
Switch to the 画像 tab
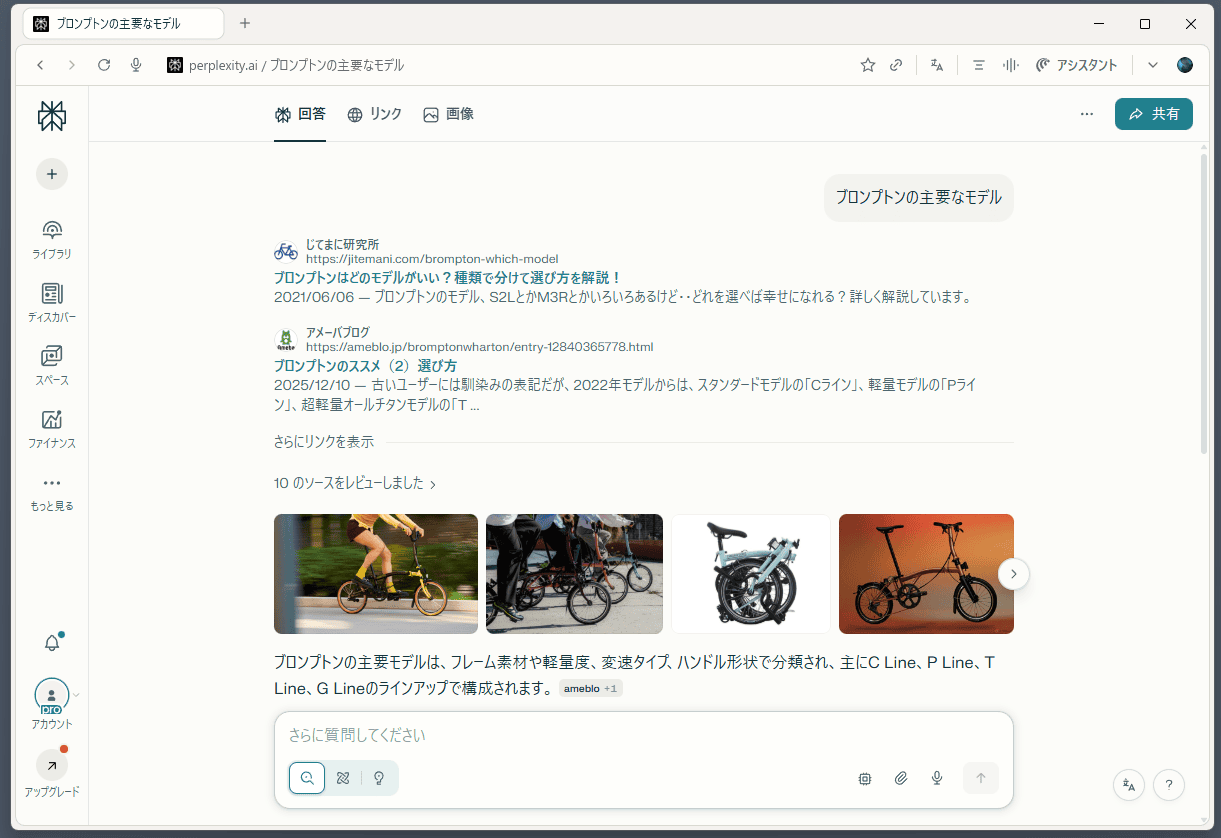pos(449,114)
